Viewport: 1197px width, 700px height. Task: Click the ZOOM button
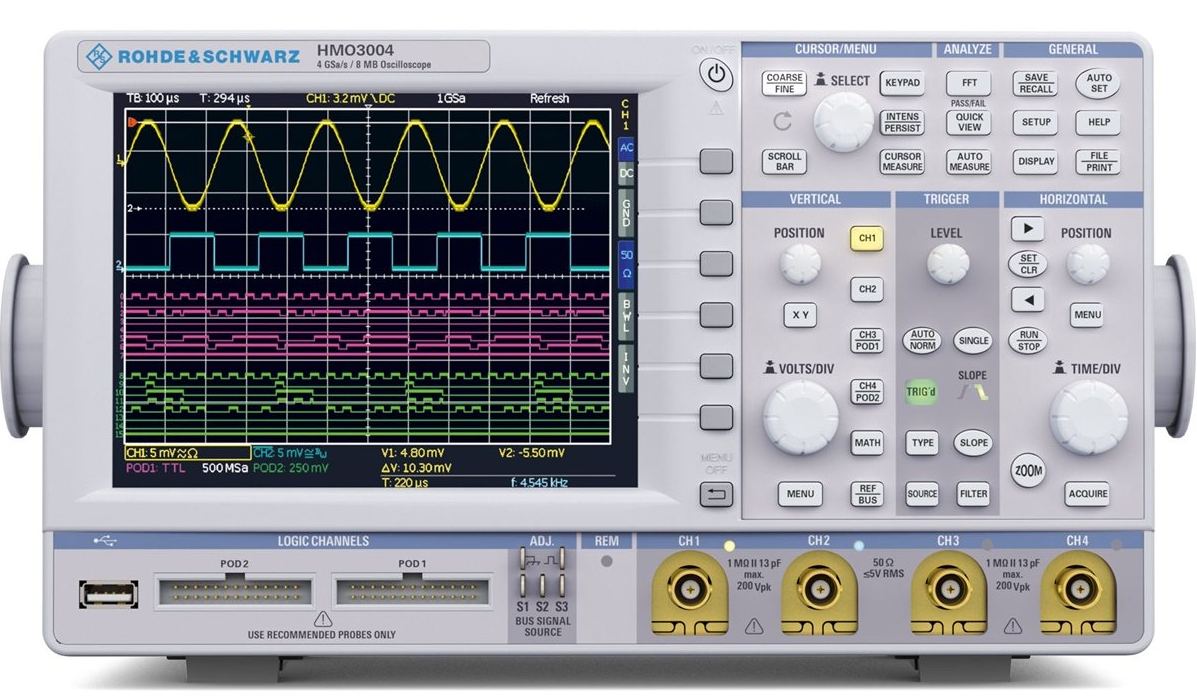(x=1028, y=471)
